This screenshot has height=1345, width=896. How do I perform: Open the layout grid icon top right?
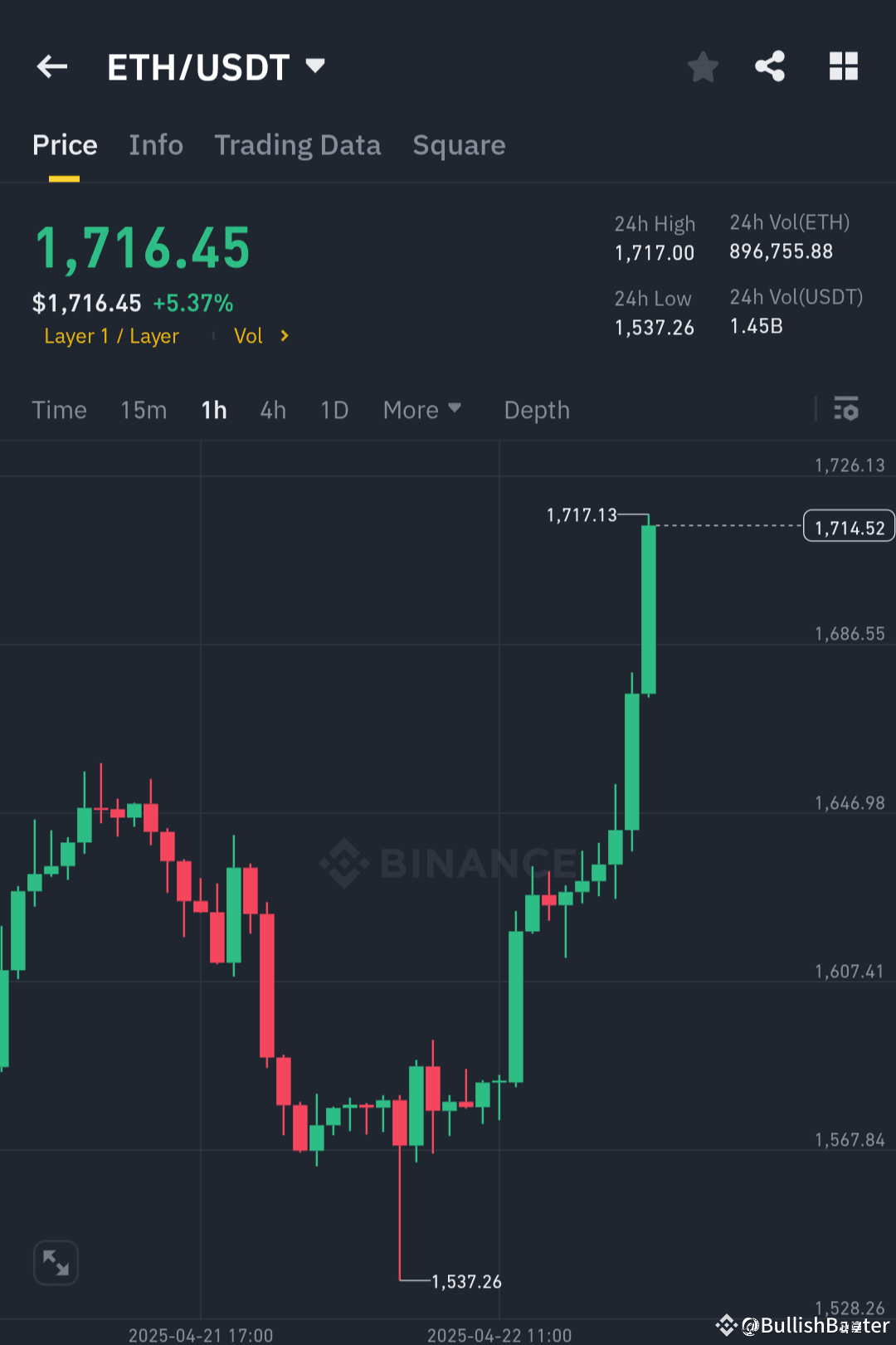point(844,66)
